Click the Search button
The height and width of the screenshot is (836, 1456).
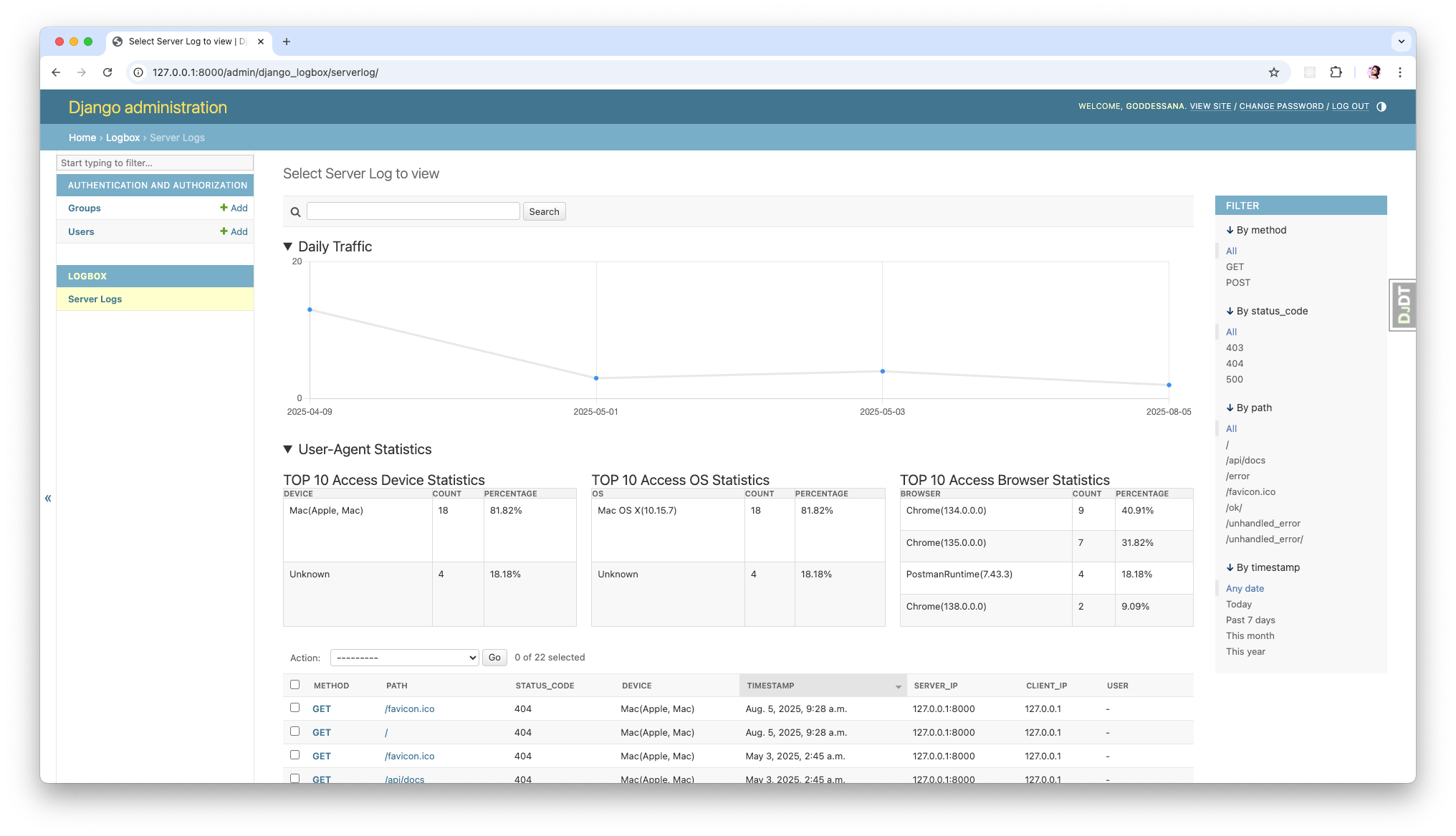(544, 211)
